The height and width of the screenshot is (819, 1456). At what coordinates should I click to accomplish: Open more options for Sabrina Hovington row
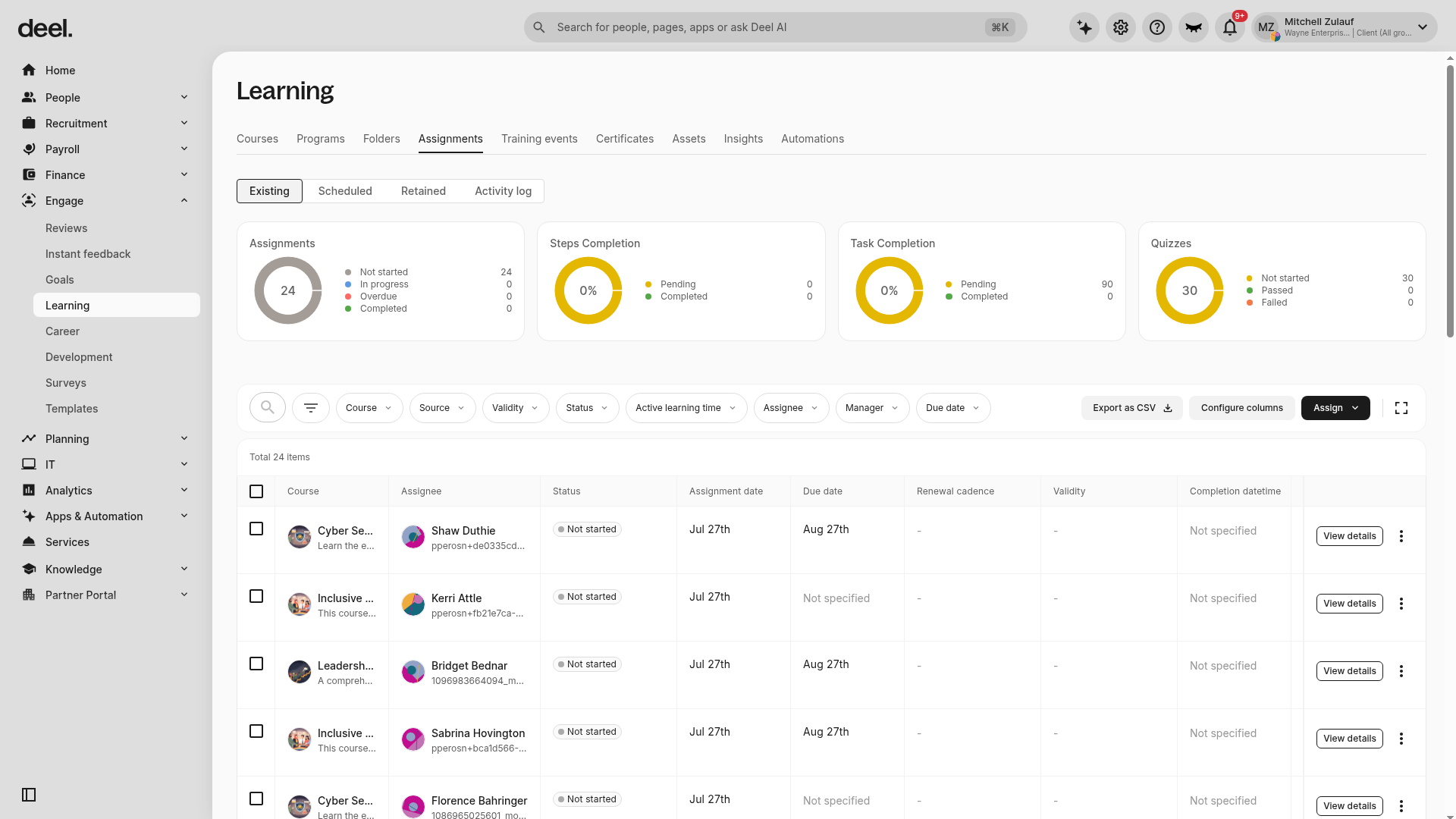1401,739
